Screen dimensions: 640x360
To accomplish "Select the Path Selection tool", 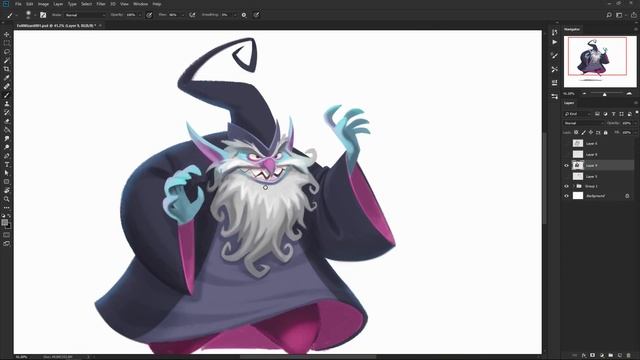I will tap(7, 173).
